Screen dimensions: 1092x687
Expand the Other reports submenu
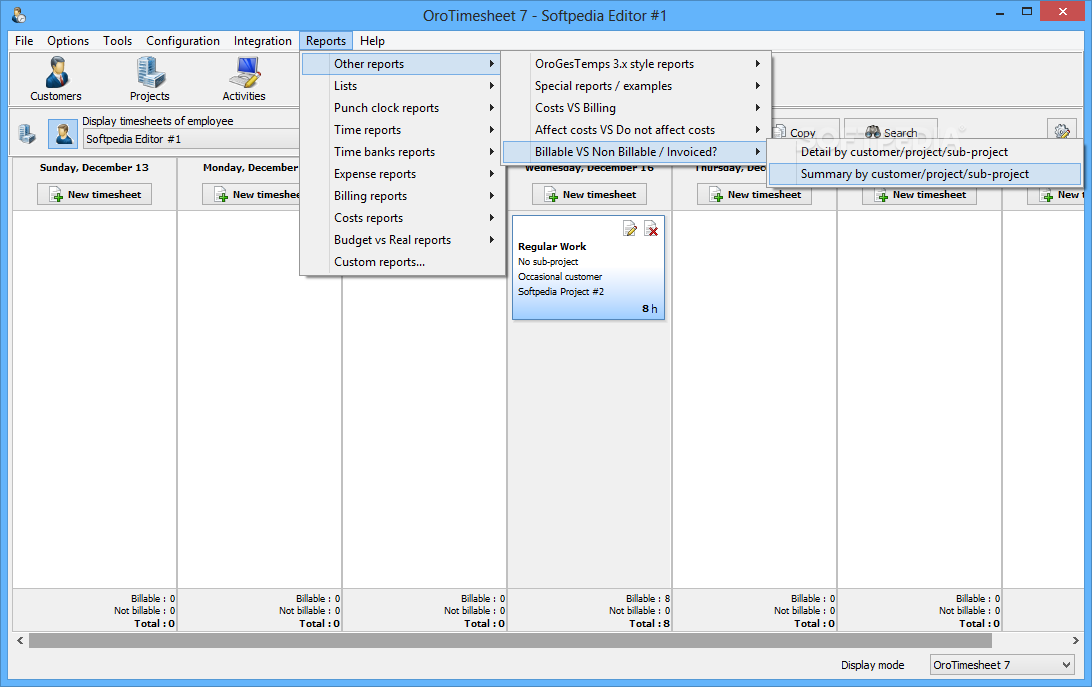[403, 63]
